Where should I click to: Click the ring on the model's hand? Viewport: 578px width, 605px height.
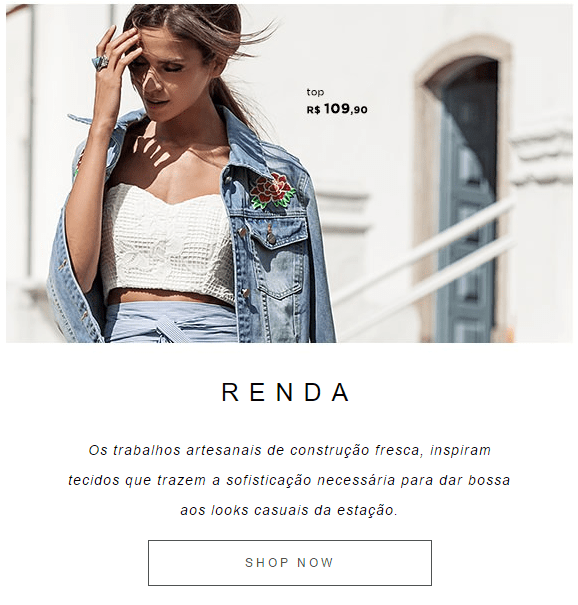pyautogui.click(x=101, y=63)
